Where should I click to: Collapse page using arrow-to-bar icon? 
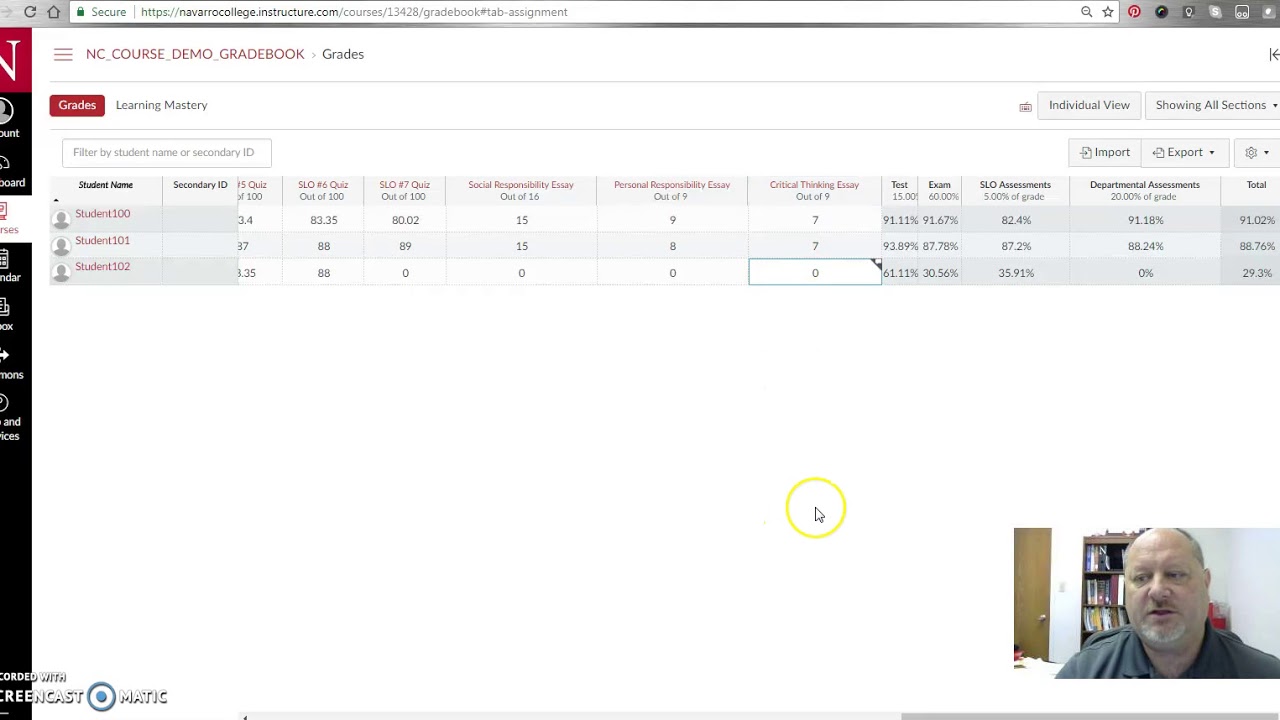click(1274, 54)
